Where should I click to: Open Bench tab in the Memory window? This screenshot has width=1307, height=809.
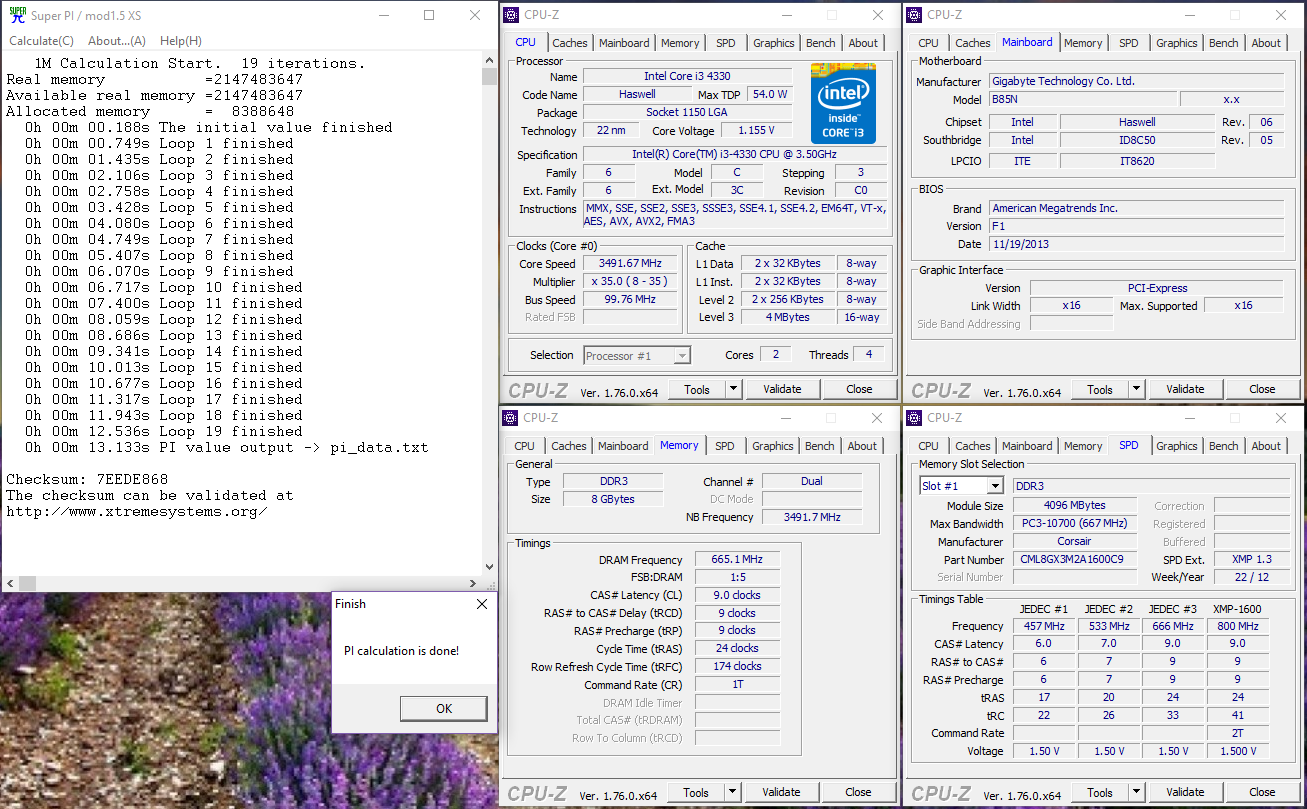[820, 446]
